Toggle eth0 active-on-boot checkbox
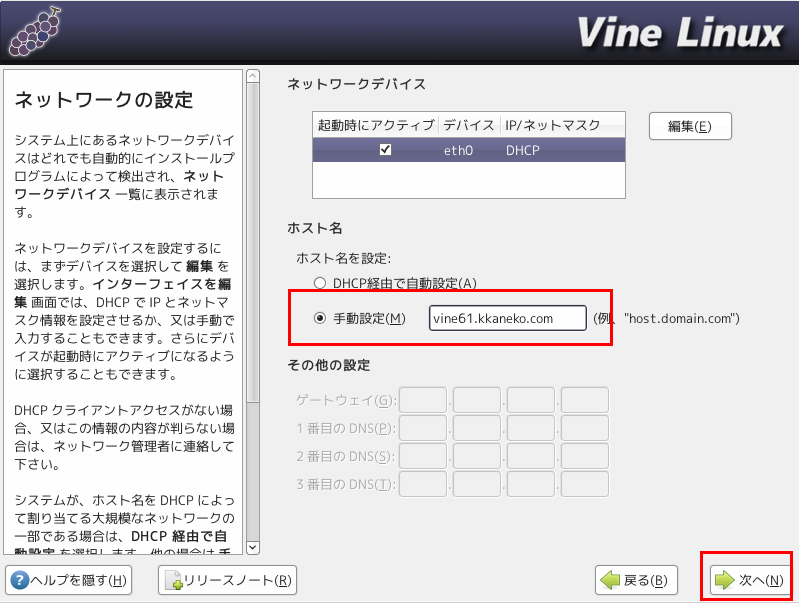This screenshot has width=799, height=603. coord(386,149)
